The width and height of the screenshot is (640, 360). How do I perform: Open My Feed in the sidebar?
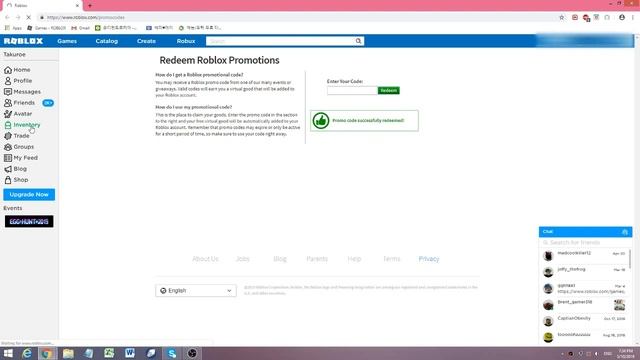pyautogui.click(x=21, y=158)
